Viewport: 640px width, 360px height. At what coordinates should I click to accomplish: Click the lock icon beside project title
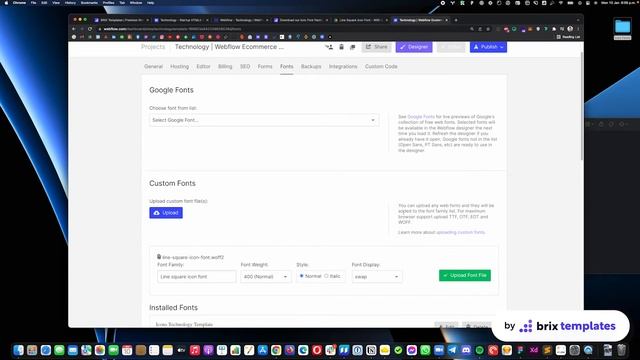(x=342, y=47)
